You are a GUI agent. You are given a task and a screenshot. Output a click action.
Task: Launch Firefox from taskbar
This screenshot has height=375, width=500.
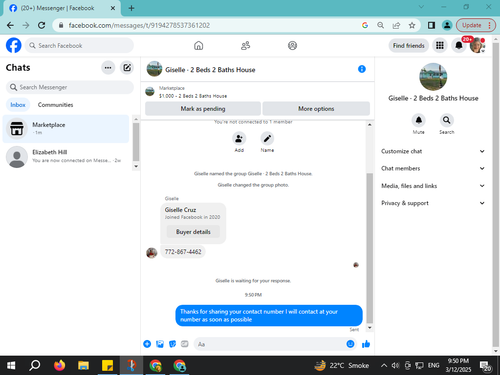tap(59, 366)
